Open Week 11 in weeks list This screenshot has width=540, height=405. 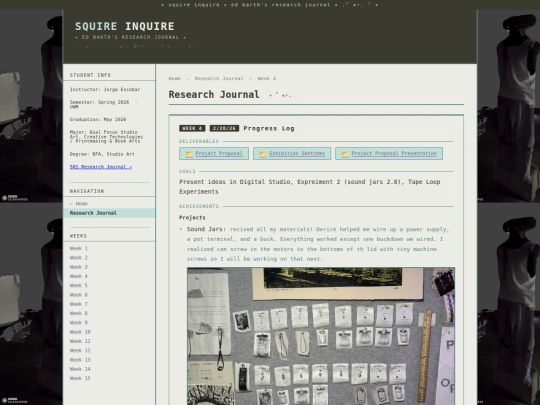coord(80,341)
